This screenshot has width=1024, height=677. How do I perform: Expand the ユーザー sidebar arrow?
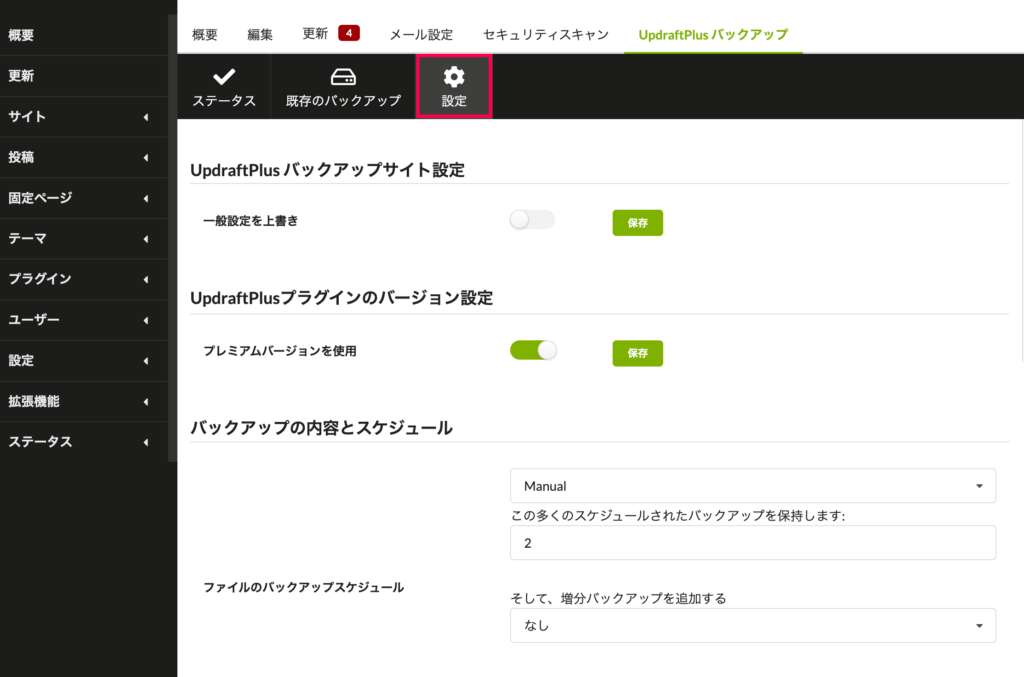[146, 321]
